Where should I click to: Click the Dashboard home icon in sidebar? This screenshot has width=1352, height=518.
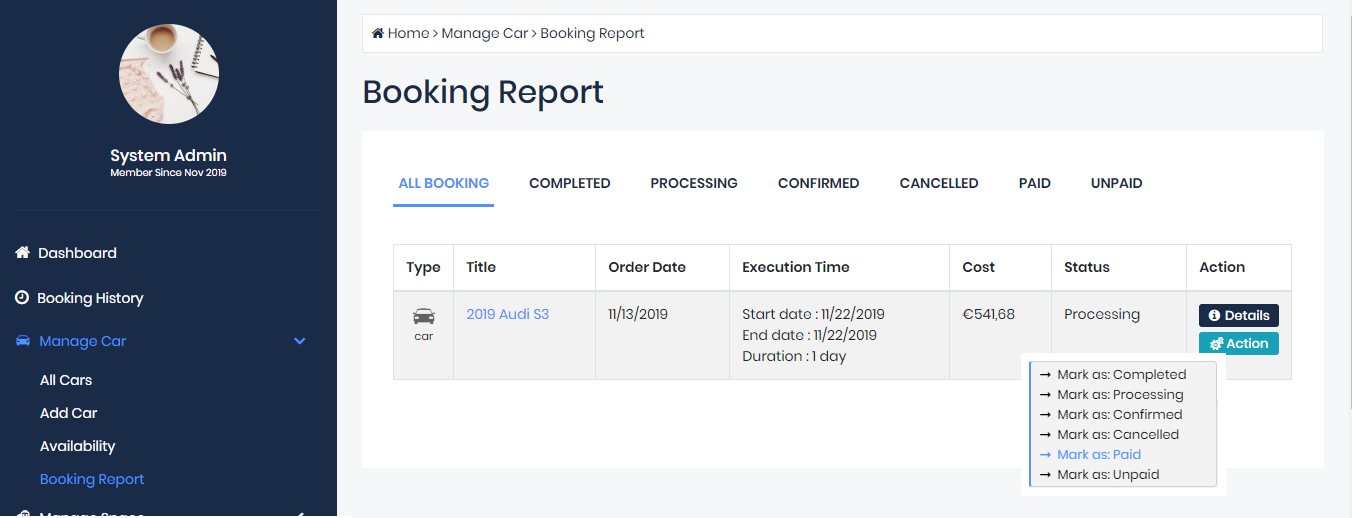pos(22,253)
